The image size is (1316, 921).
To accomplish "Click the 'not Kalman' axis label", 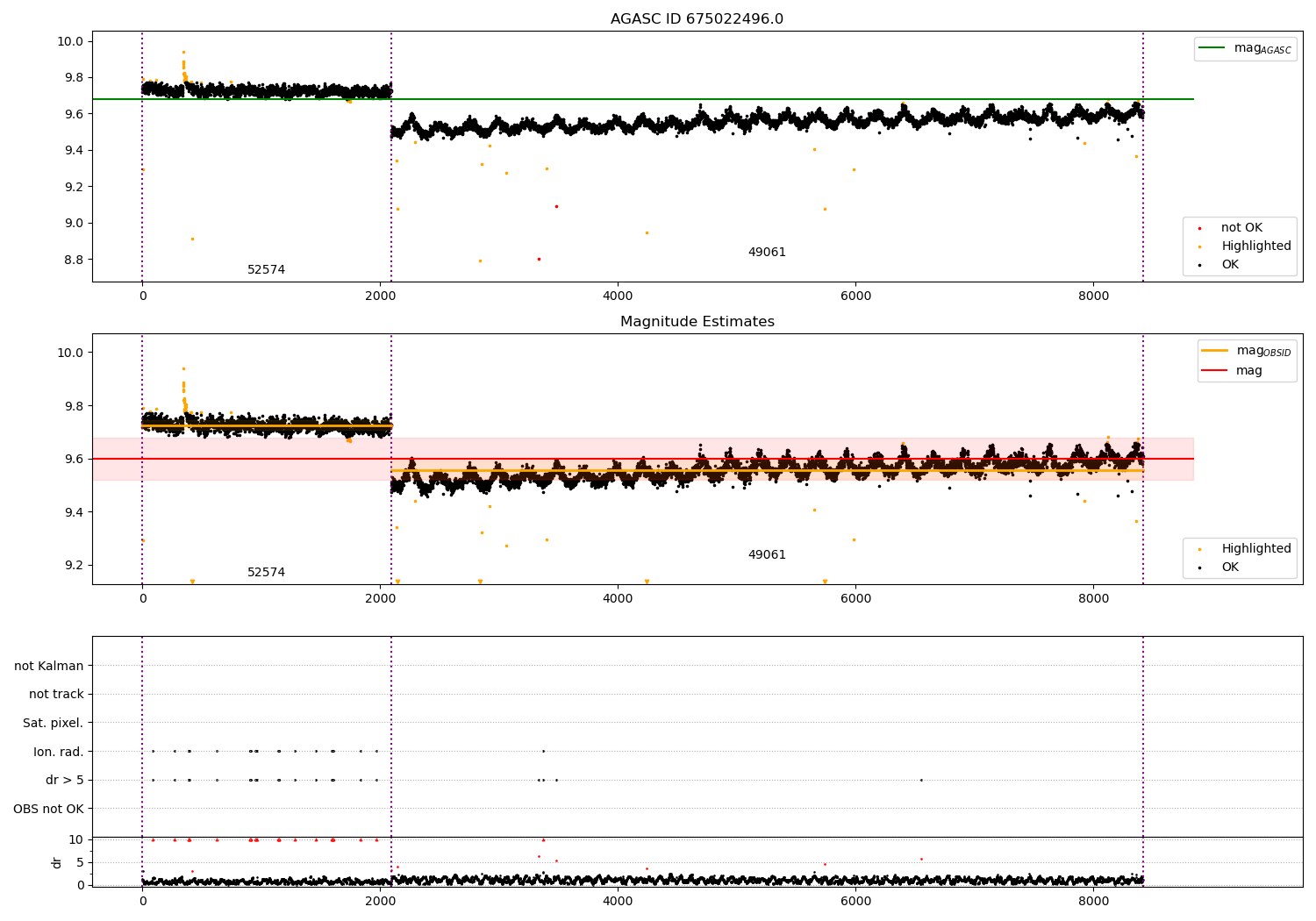I will point(49,667).
